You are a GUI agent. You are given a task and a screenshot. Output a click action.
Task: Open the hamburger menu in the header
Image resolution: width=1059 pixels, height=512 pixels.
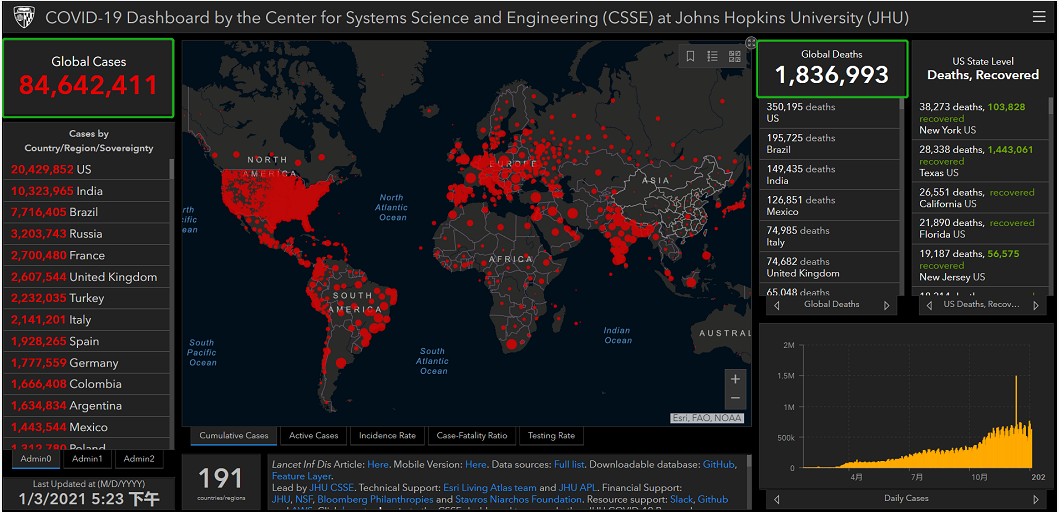pyautogui.click(x=1039, y=17)
